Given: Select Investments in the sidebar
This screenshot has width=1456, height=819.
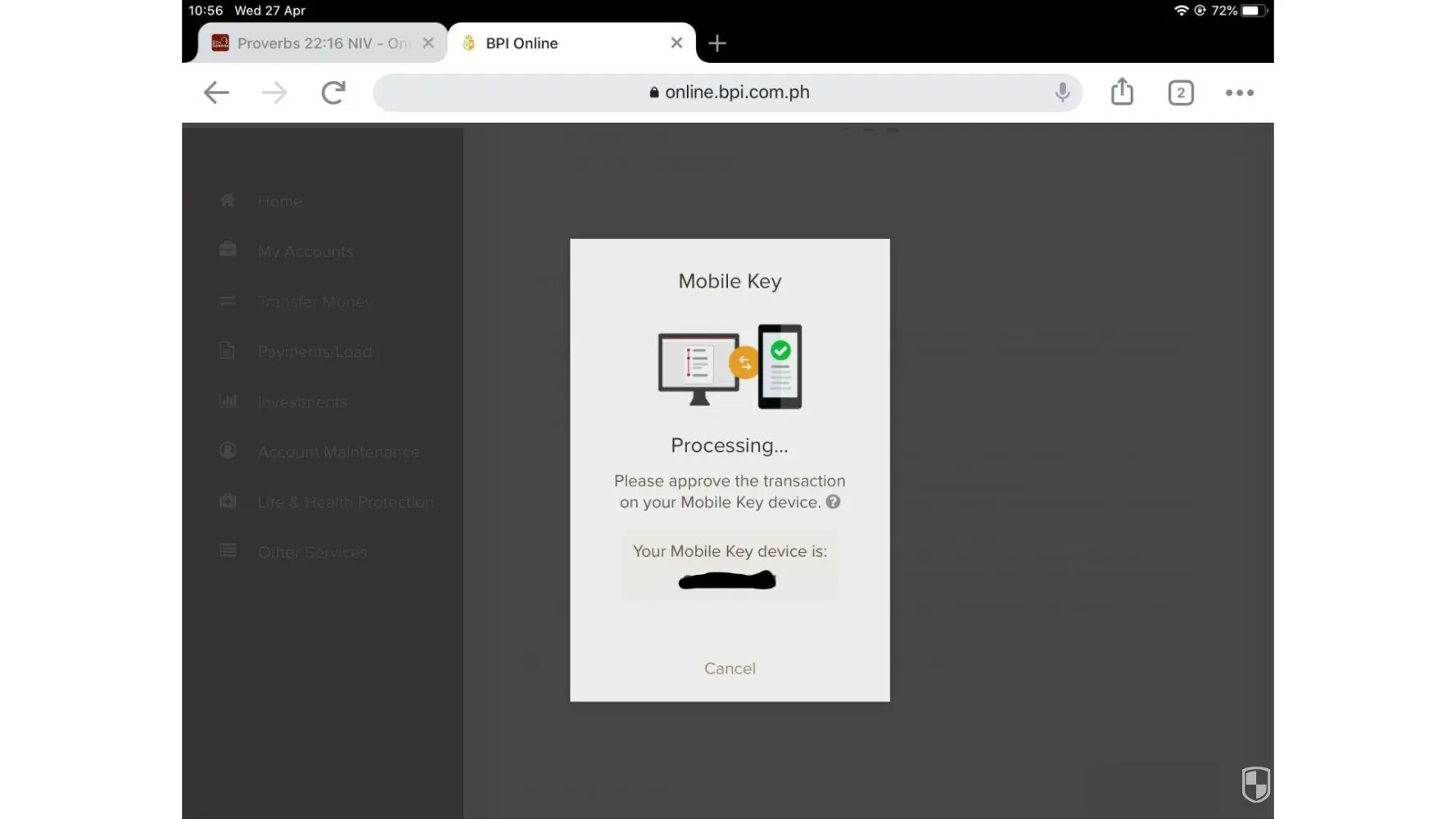Looking at the screenshot, I should pyautogui.click(x=302, y=402).
